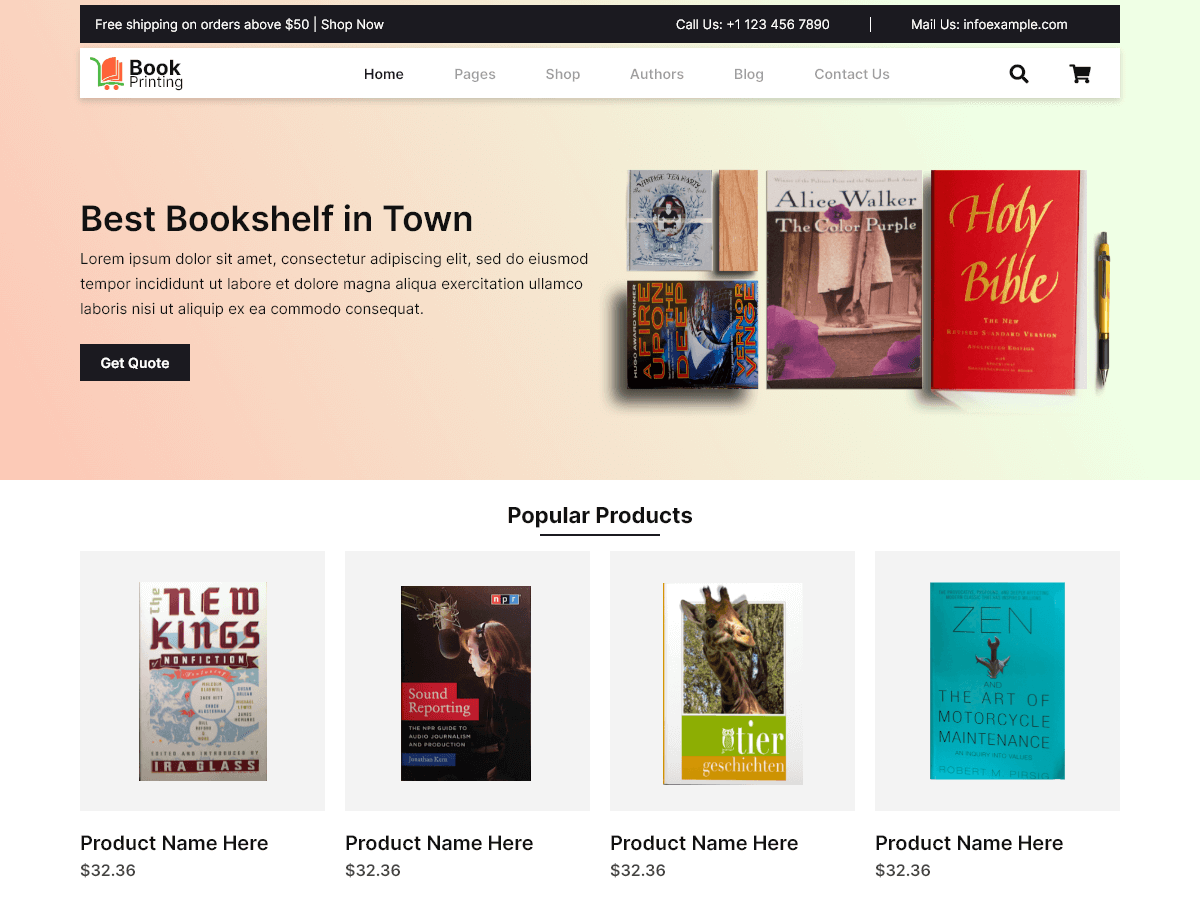Open the Authors page

coord(657,73)
